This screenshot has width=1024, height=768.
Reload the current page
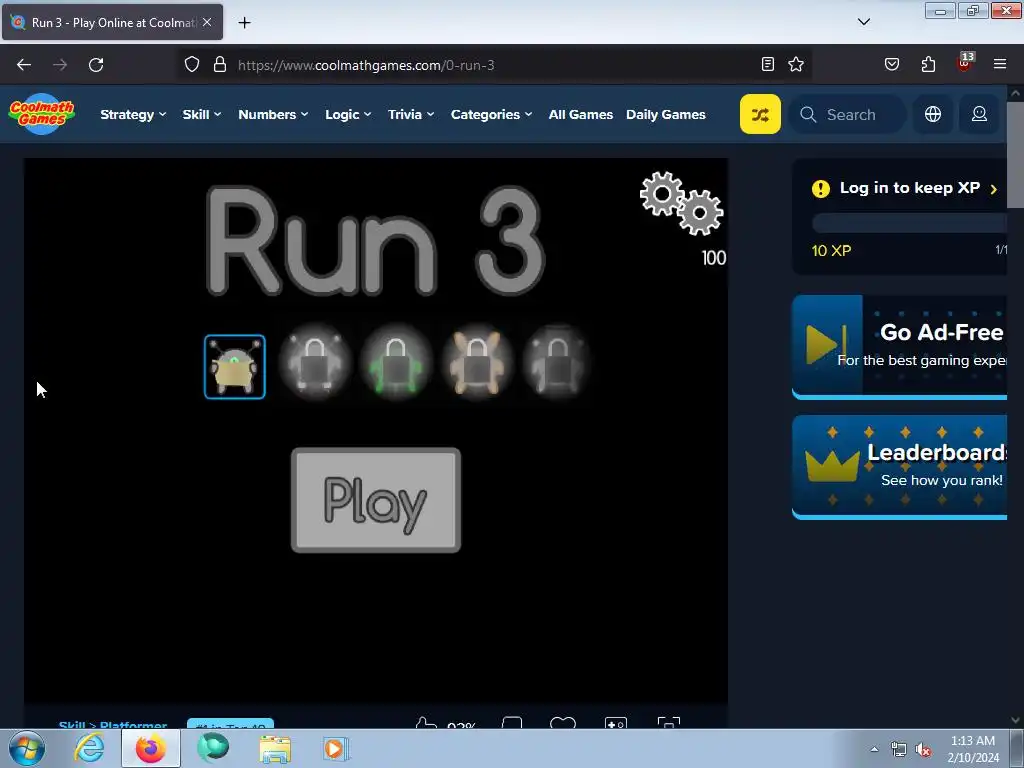(x=96, y=65)
